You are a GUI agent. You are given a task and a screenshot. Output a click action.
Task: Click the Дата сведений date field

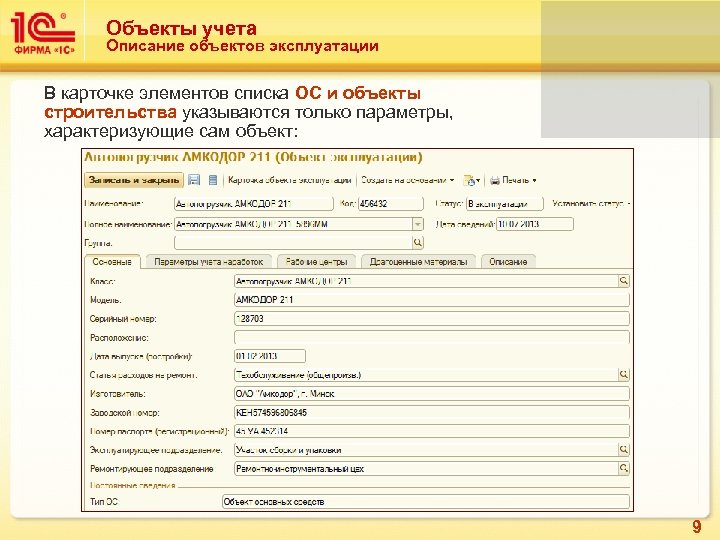click(534, 224)
